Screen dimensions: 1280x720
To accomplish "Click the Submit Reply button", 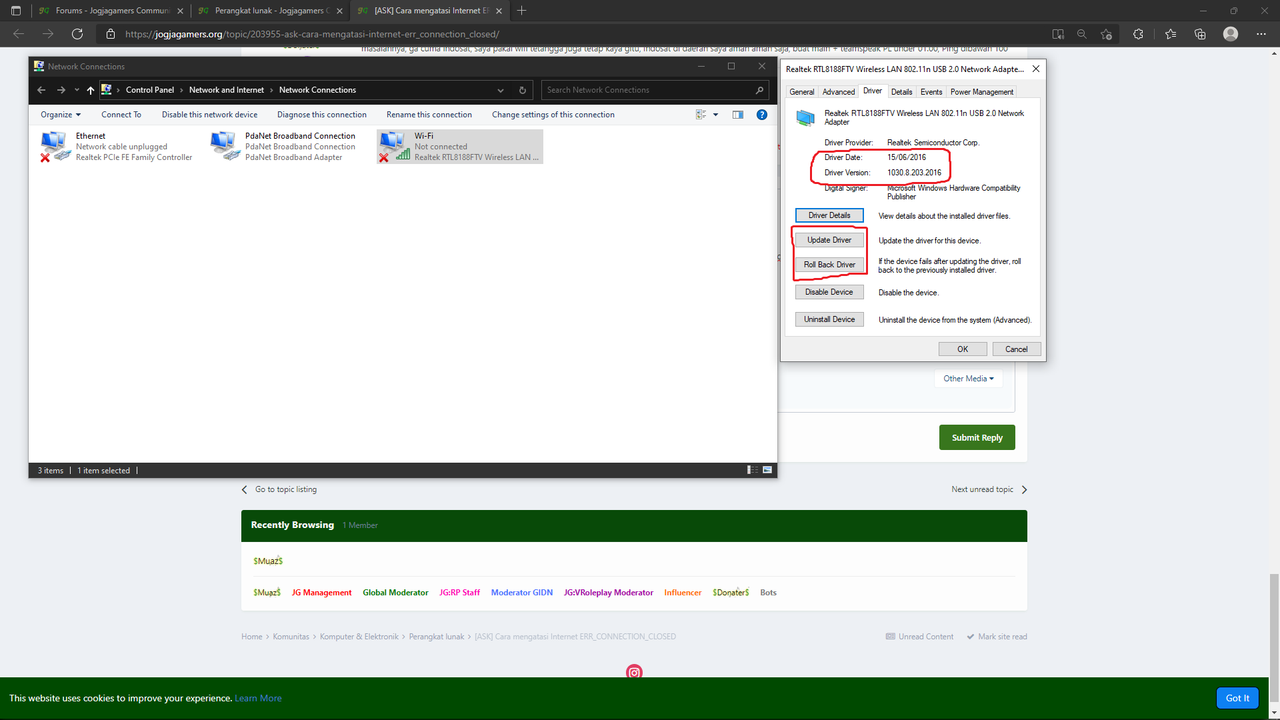I will (x=977, y=437).
